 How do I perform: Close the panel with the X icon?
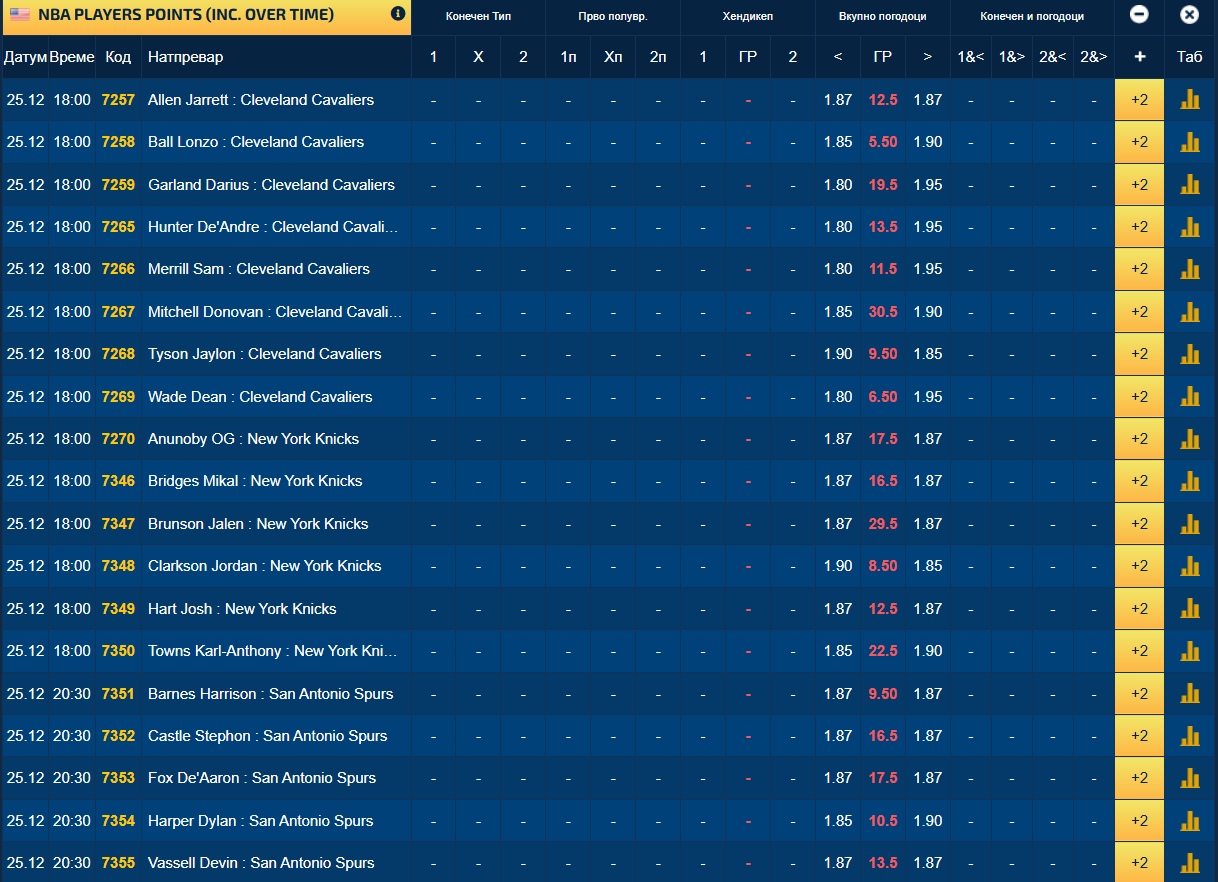click(1189, 15)
